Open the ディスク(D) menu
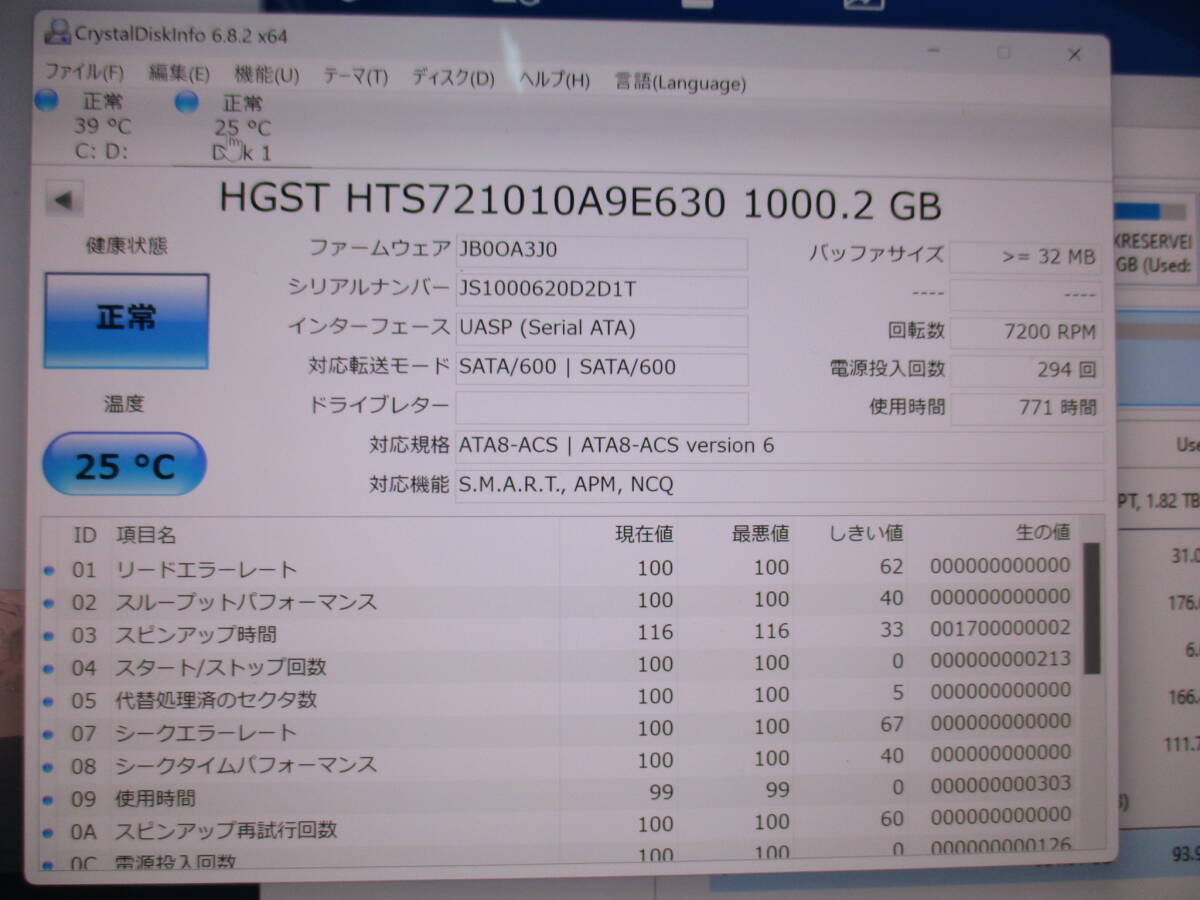The width and height of the screenshot is (1200, 900). (453, 79)
